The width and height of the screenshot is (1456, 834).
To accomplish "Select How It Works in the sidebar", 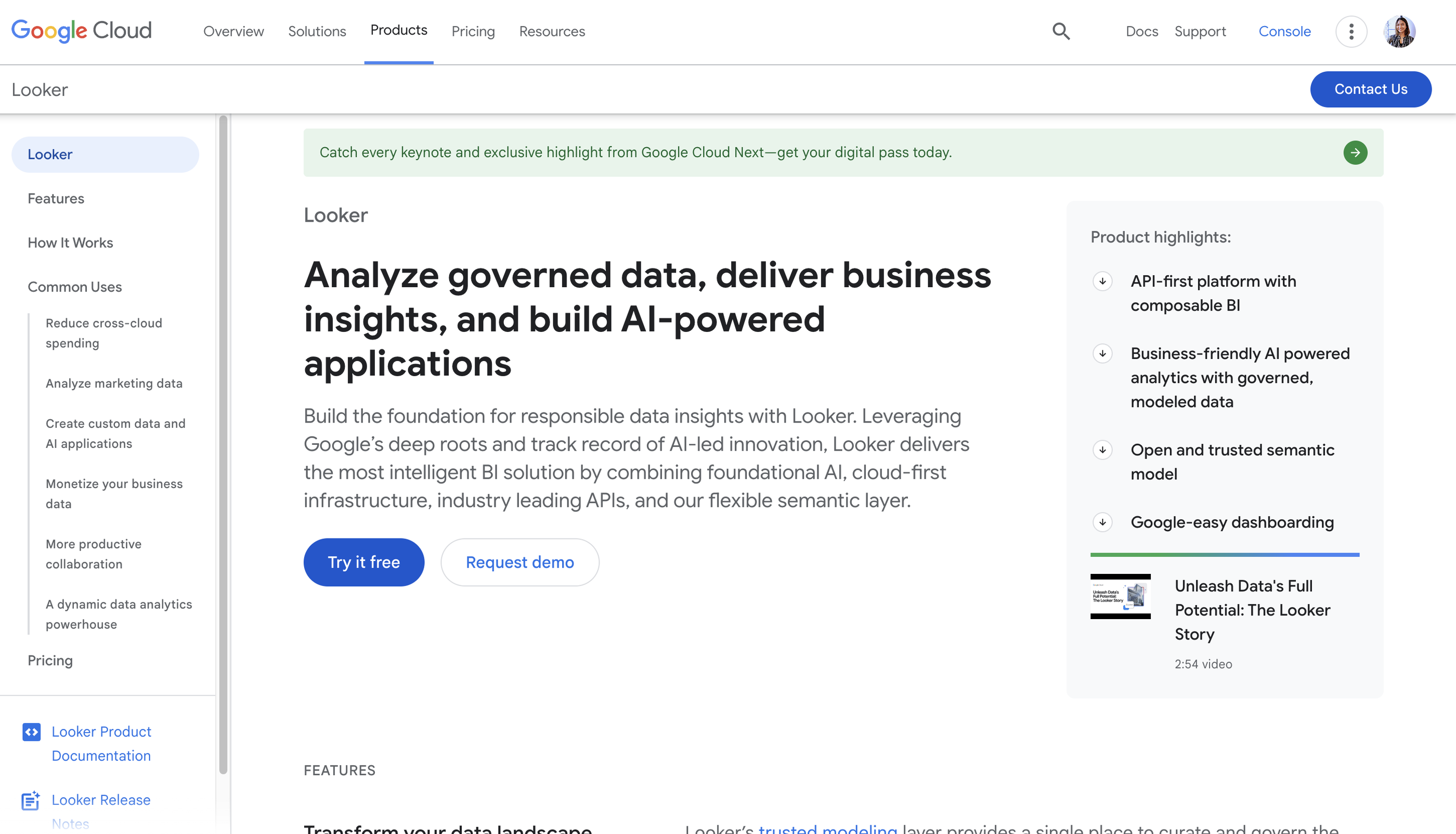I will tap(70, 243).
